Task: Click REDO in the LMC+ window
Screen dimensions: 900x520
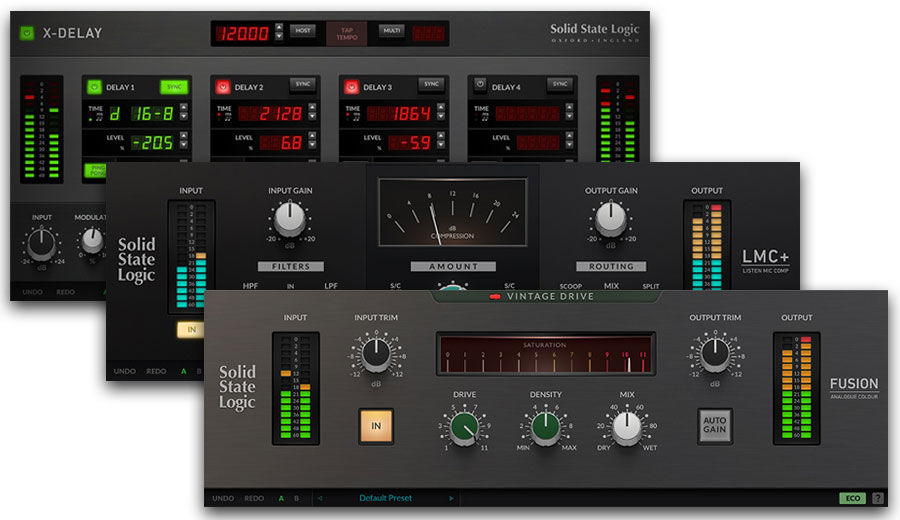Action: coord(156,371)
